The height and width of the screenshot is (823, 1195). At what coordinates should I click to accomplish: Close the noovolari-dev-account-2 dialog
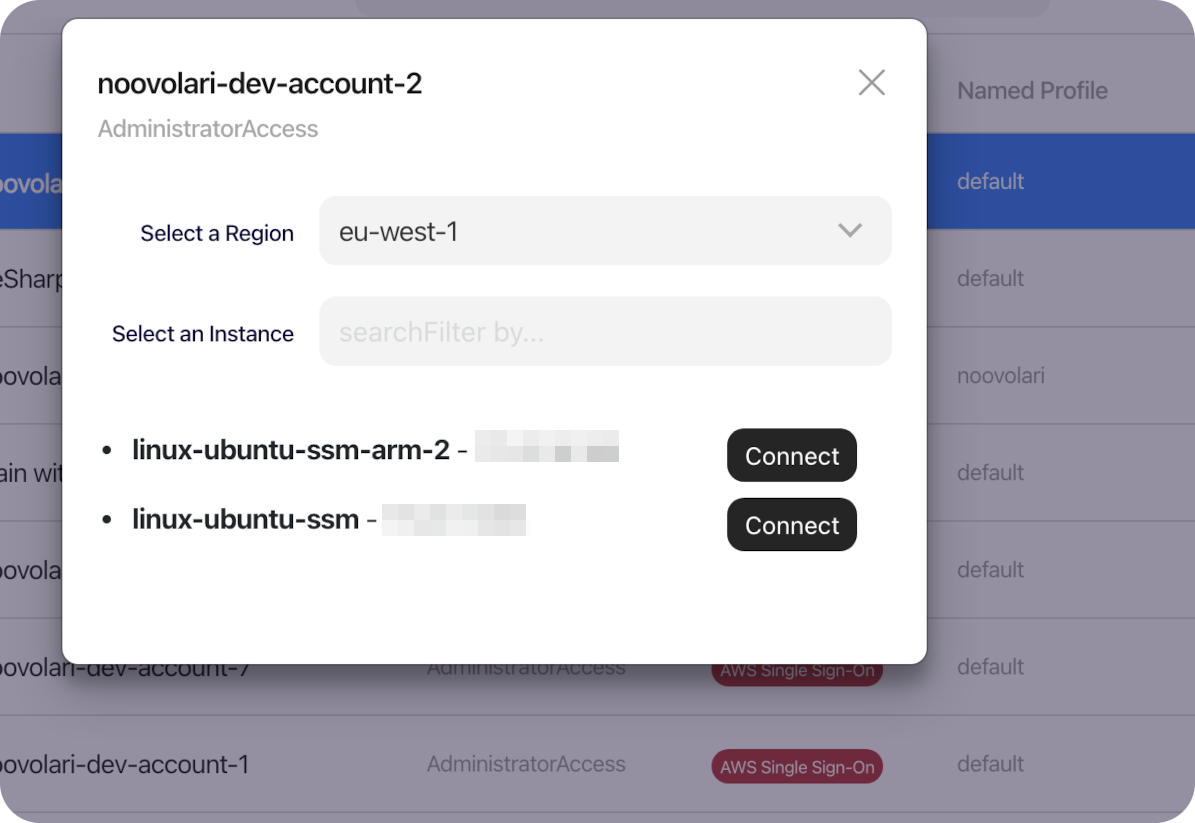871,82
